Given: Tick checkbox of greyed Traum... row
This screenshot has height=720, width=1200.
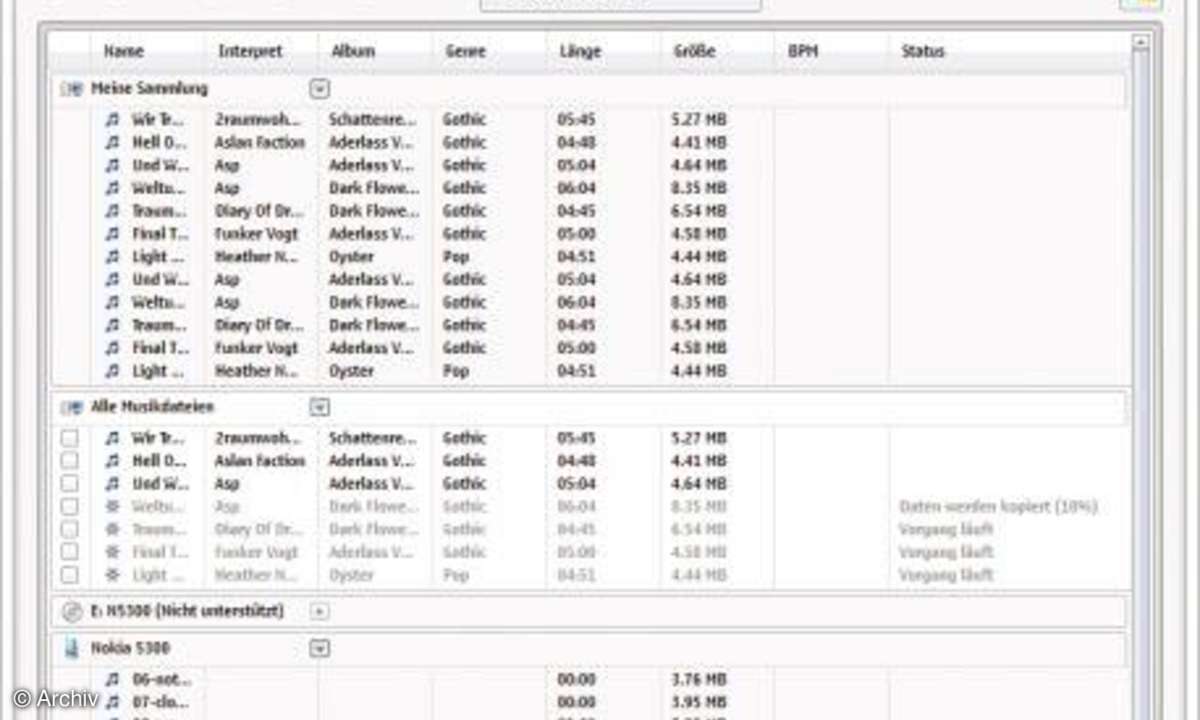Looking at the screenshot, I should [69, 530].
